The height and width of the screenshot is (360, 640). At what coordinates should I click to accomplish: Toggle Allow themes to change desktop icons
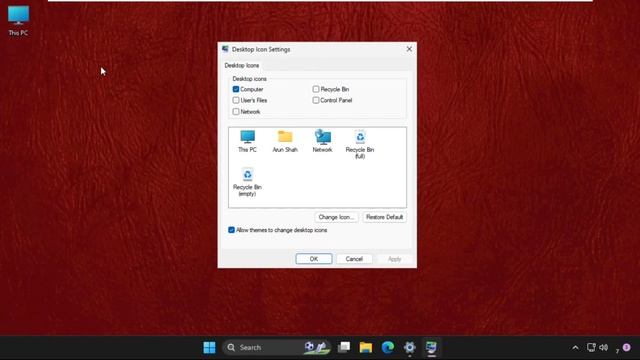pyautogui.click(x=231, y=230)
